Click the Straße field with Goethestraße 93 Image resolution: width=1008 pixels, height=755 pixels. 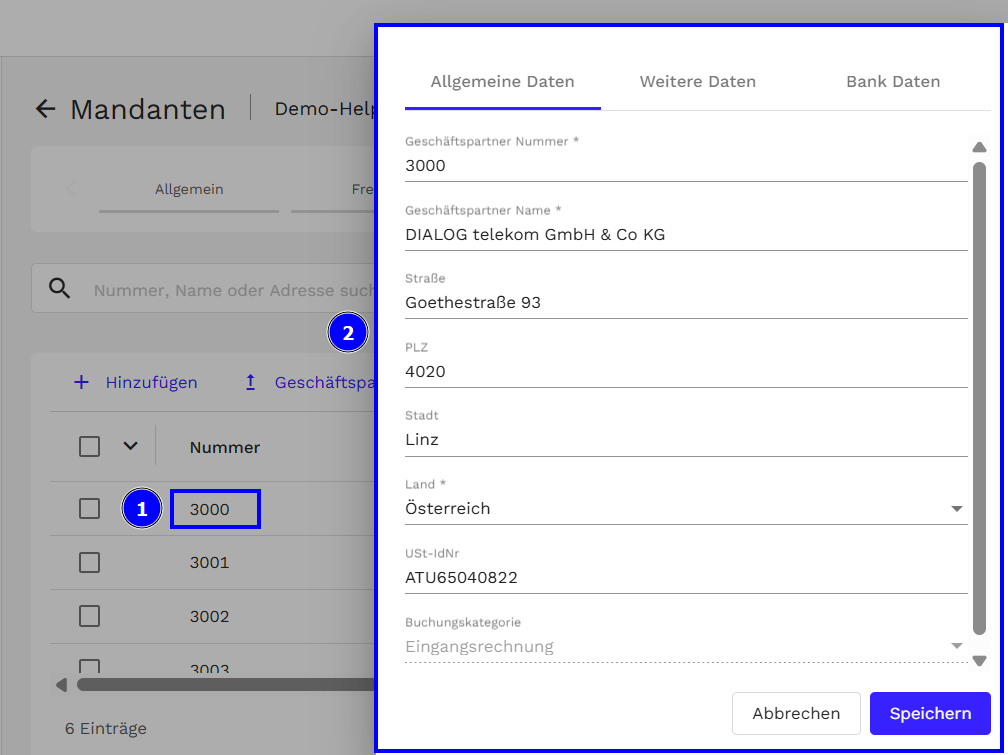(685, 302)
